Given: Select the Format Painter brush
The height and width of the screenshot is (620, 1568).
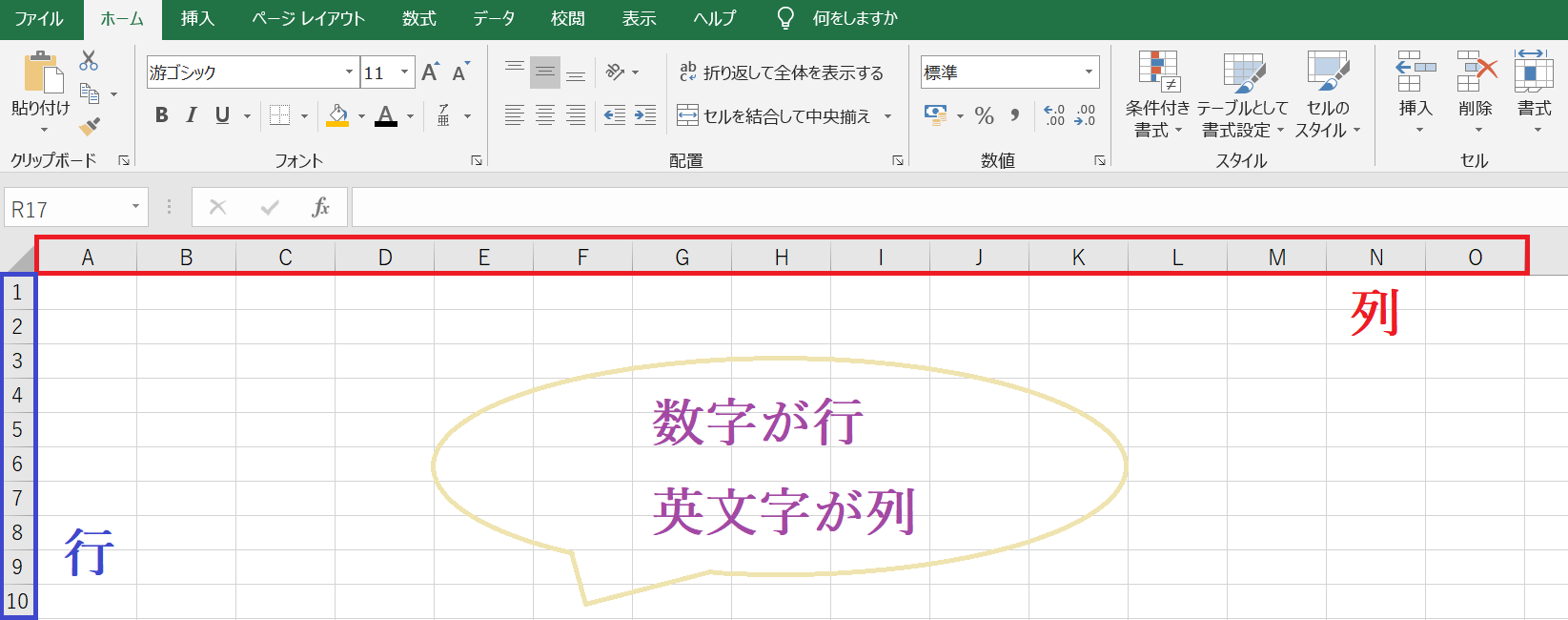Looking at the screenshot, I should point(90,126).
